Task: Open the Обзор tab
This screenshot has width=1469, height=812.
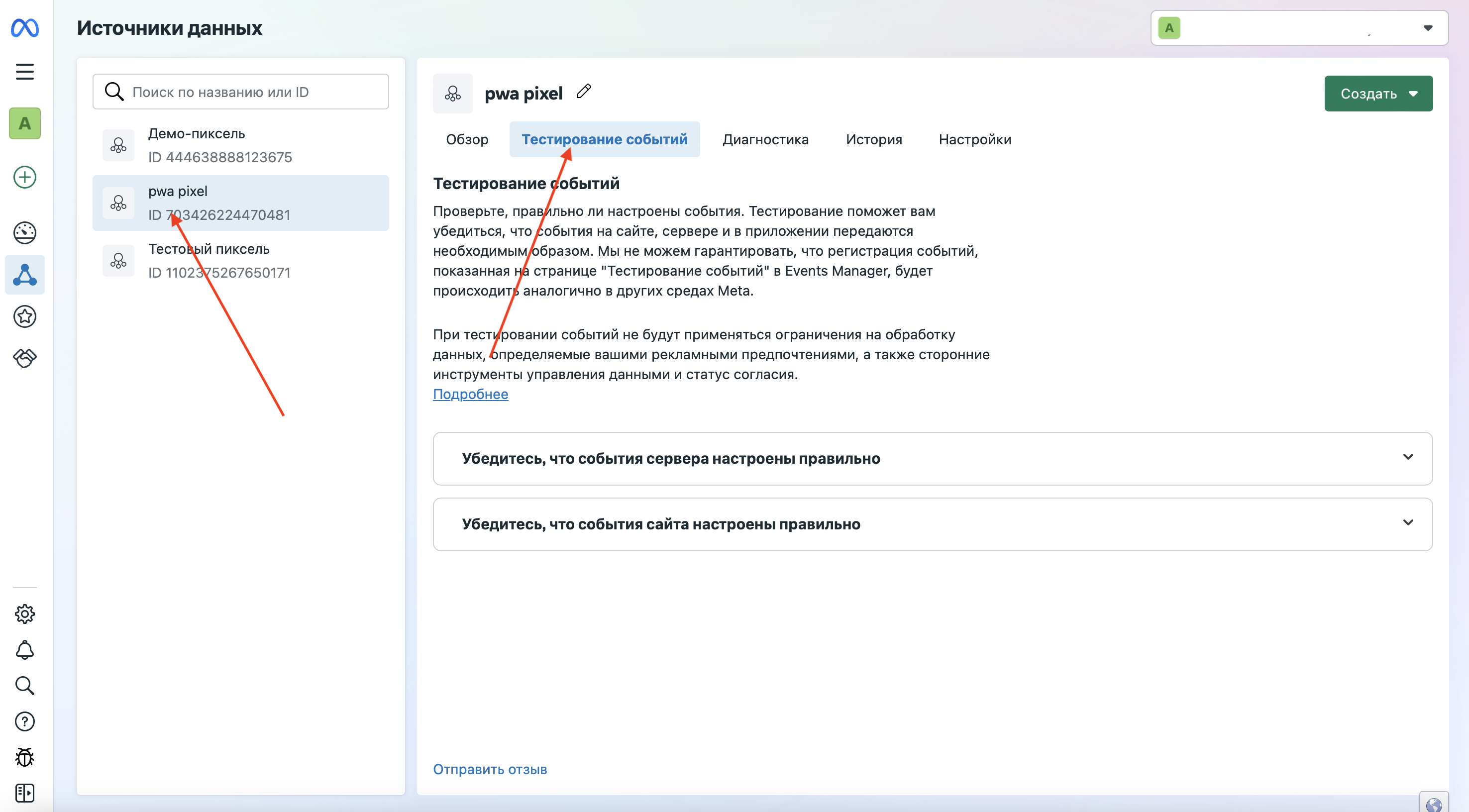Action: pos(466,140)
